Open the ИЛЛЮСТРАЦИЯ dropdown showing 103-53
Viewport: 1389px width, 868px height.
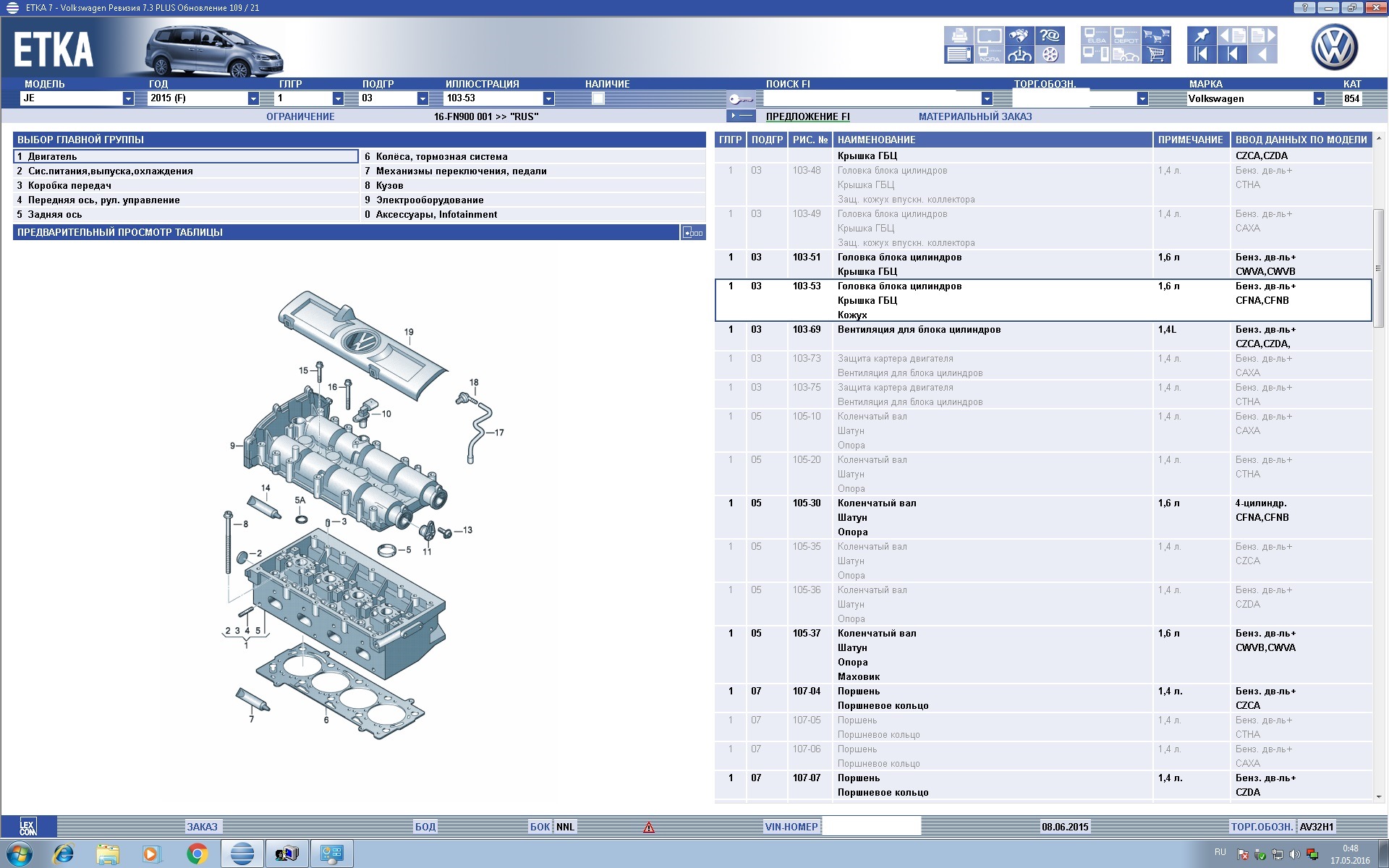point(548,98)
